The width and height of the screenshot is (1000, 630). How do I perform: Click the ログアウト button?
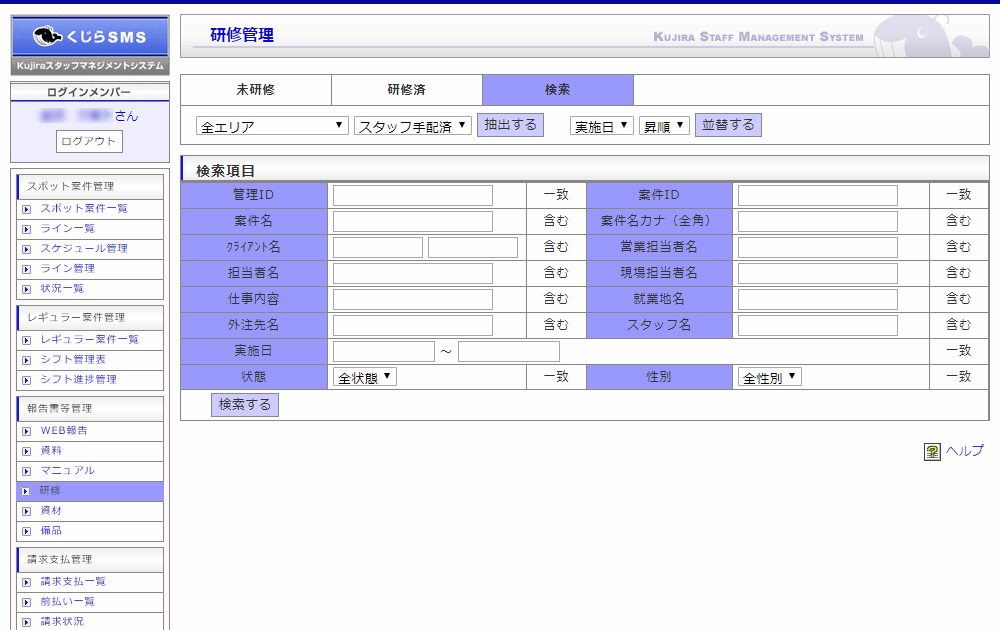point(89,142)
